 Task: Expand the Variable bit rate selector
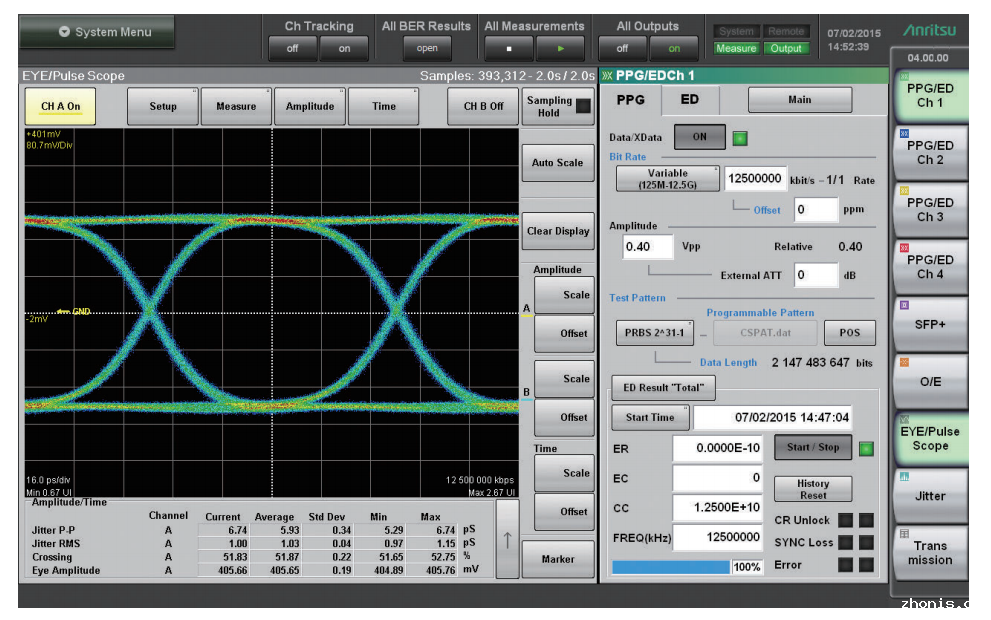coord(667,179)
